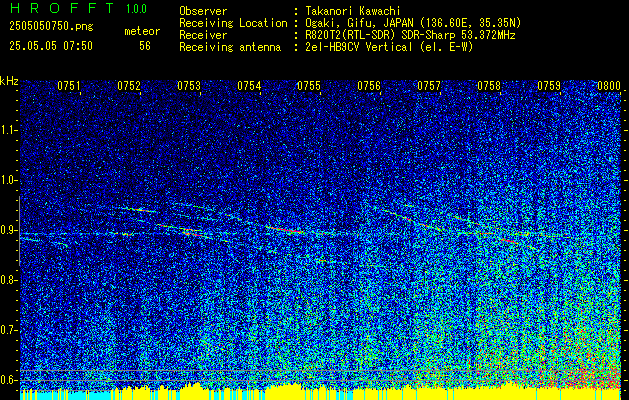Click the Observer field label
The height and width of the screenshot is (400, 629).
click(x=203, y=11)
